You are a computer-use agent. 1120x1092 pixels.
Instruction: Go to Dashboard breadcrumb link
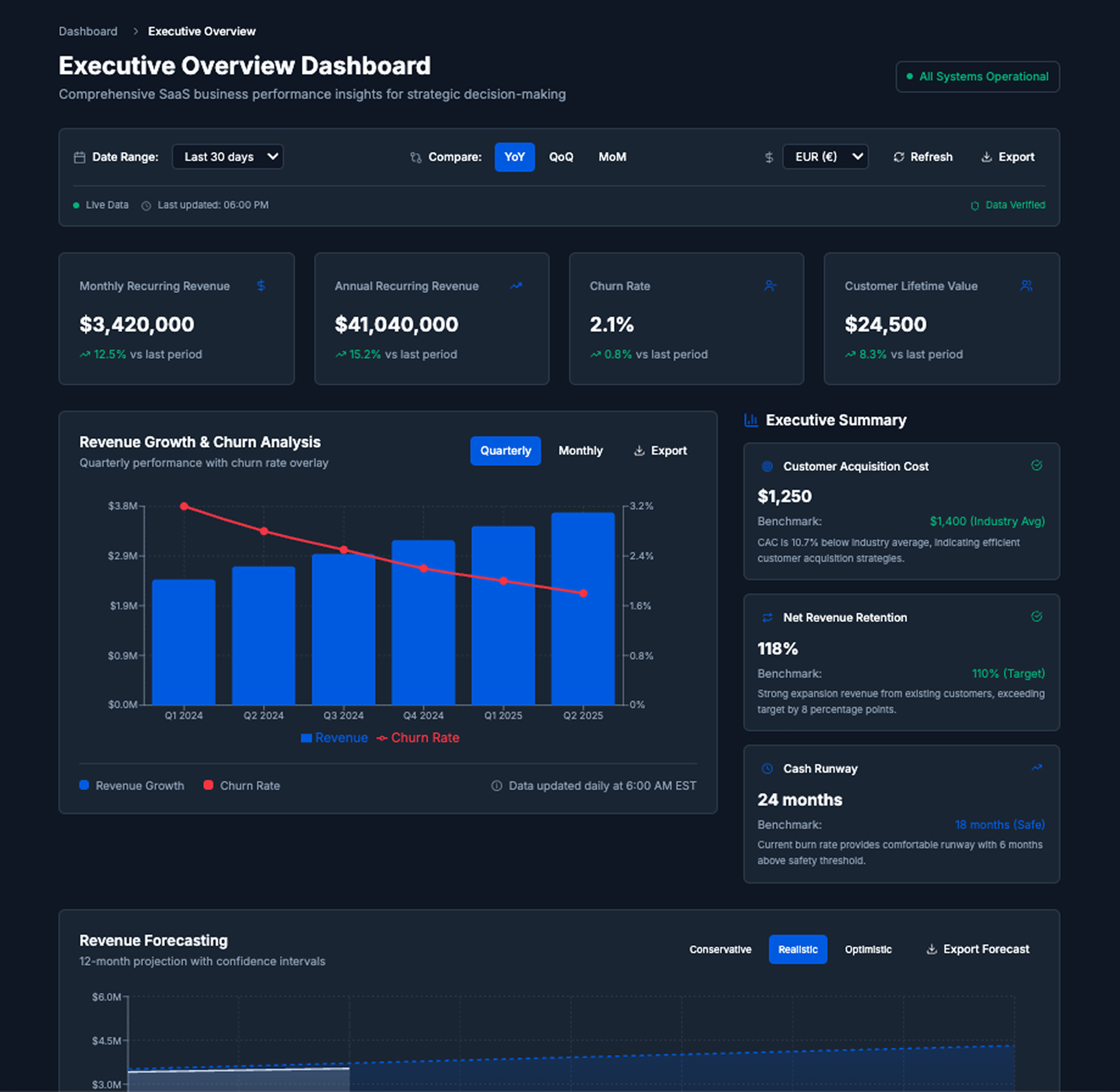tap(88, 32)
